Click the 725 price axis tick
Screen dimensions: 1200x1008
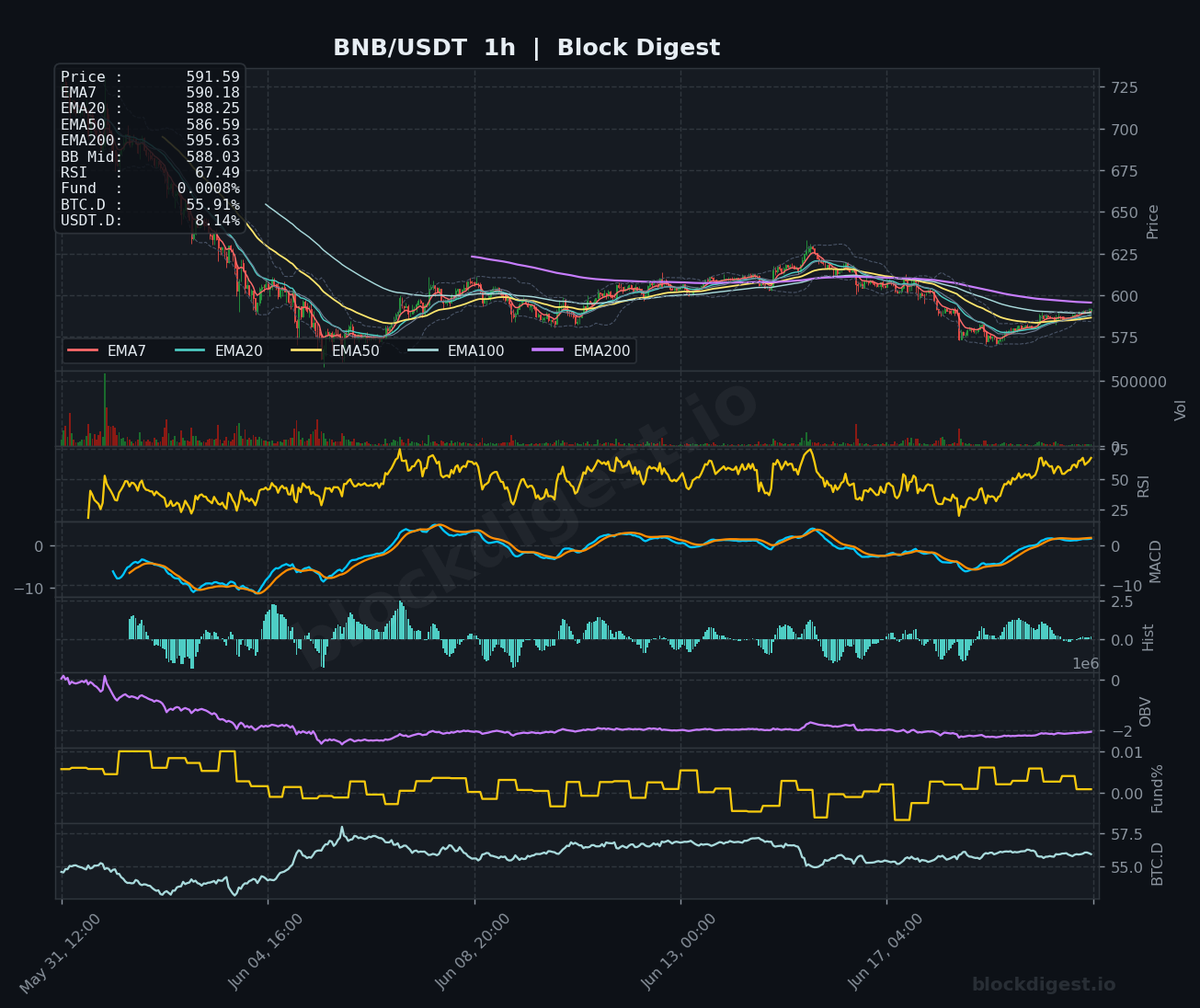tap(1125, 88)
